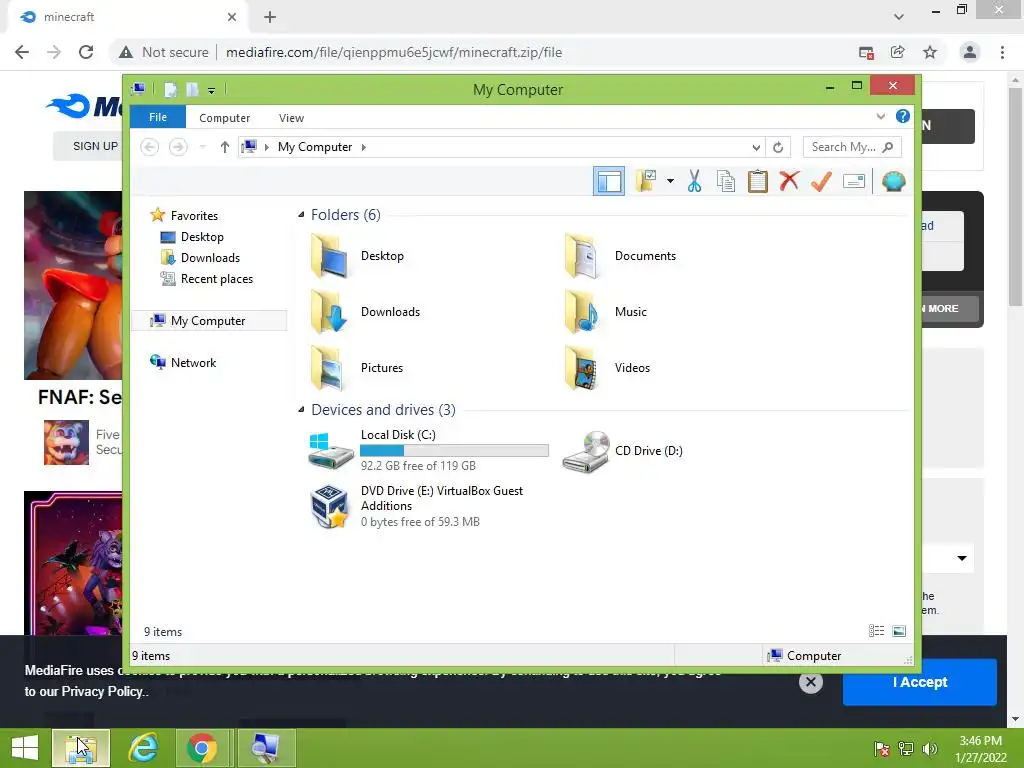The image size is (1024, 768).
Task: Open the folder options toolbar icon
Action: pyautogui.click(x=645, y=181)
